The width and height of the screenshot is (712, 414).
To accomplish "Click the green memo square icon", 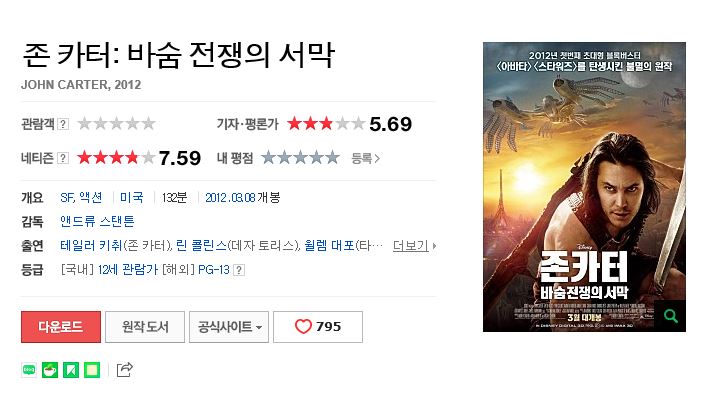I will coord(92,370).
